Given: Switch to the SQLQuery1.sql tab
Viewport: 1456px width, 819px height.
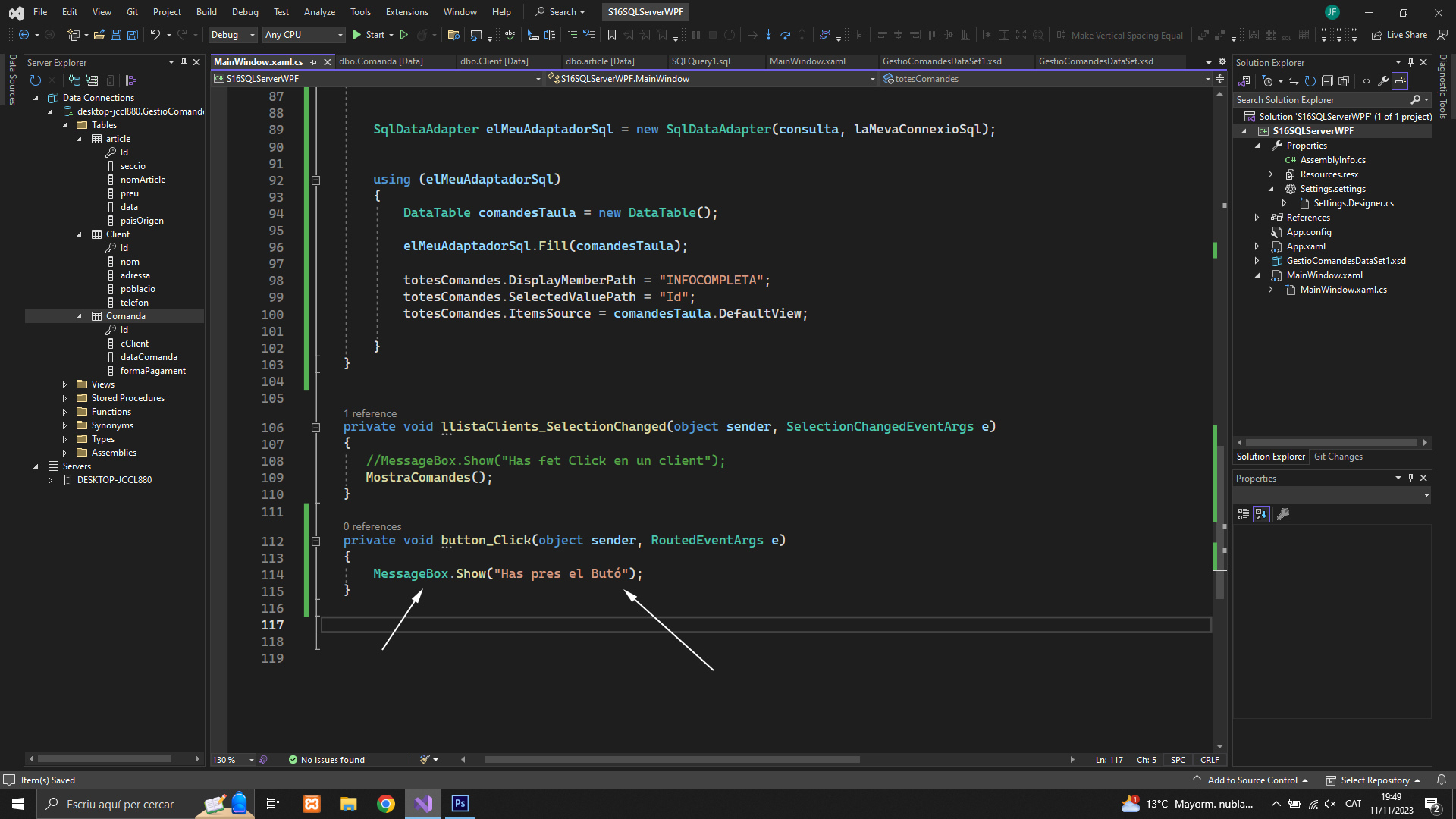Looking at the screenshot, I should (x=701, y=61).
